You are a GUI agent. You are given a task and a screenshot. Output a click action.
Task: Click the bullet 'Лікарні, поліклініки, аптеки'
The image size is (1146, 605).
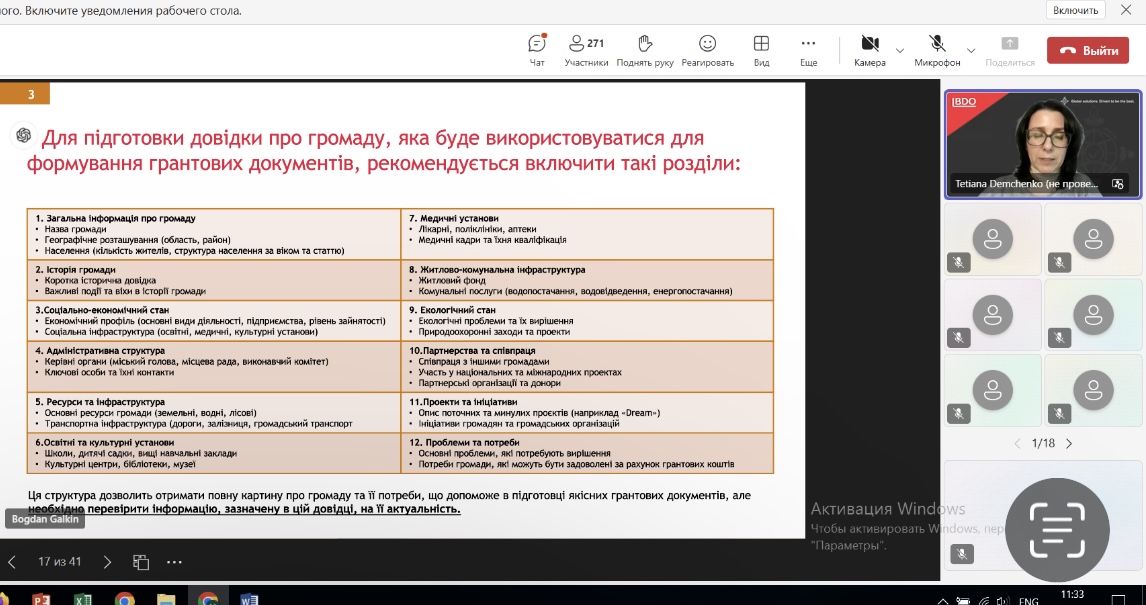tap(477, 229)
